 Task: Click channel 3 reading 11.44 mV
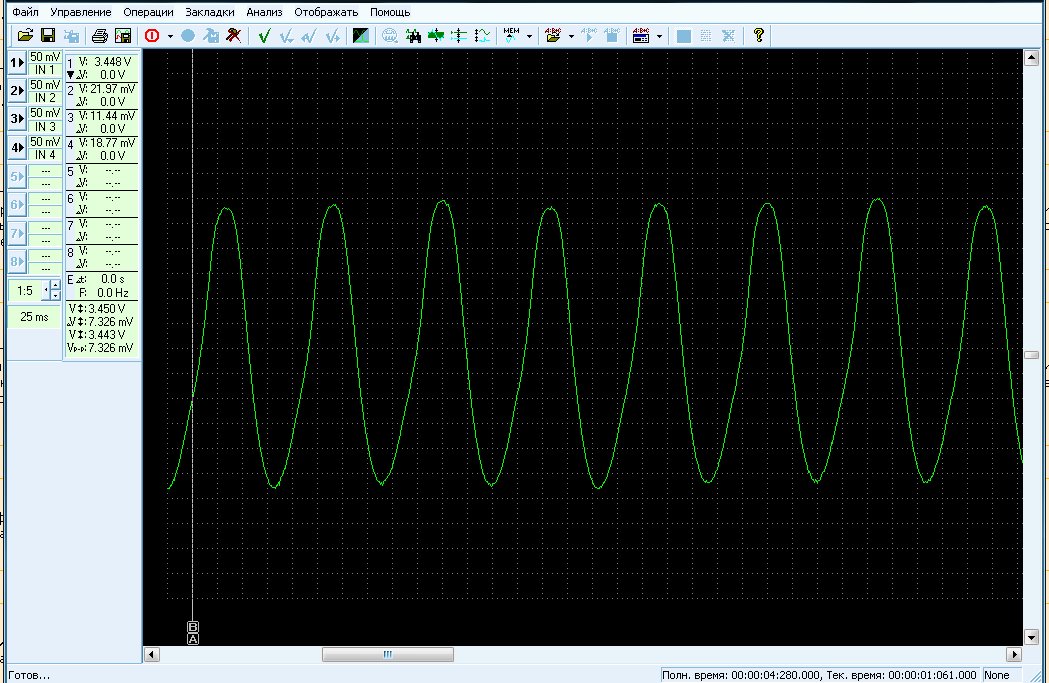112,116
